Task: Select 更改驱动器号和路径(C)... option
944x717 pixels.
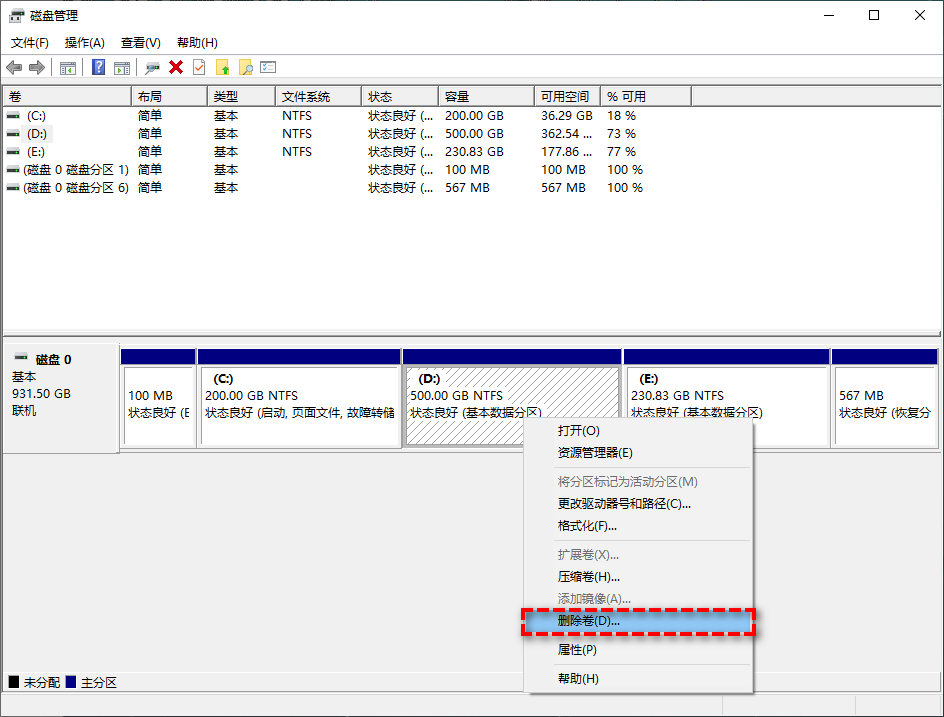Action: click(x=623, y=504)
